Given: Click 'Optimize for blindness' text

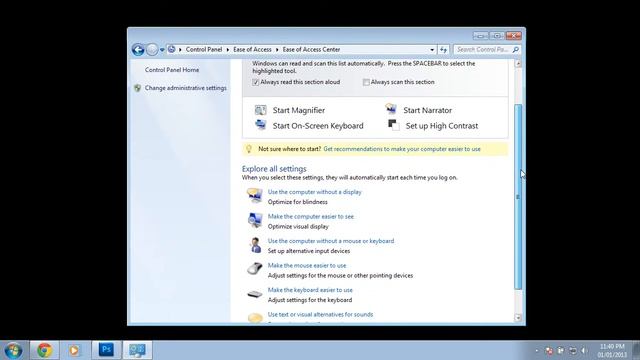Looking at the screenshot, I should coord(298,202).
